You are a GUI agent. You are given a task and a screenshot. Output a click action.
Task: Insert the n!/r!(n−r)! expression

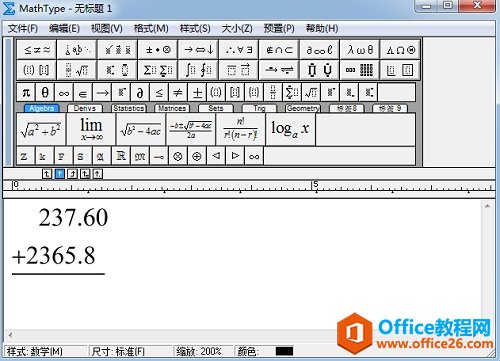click(240, 129)
